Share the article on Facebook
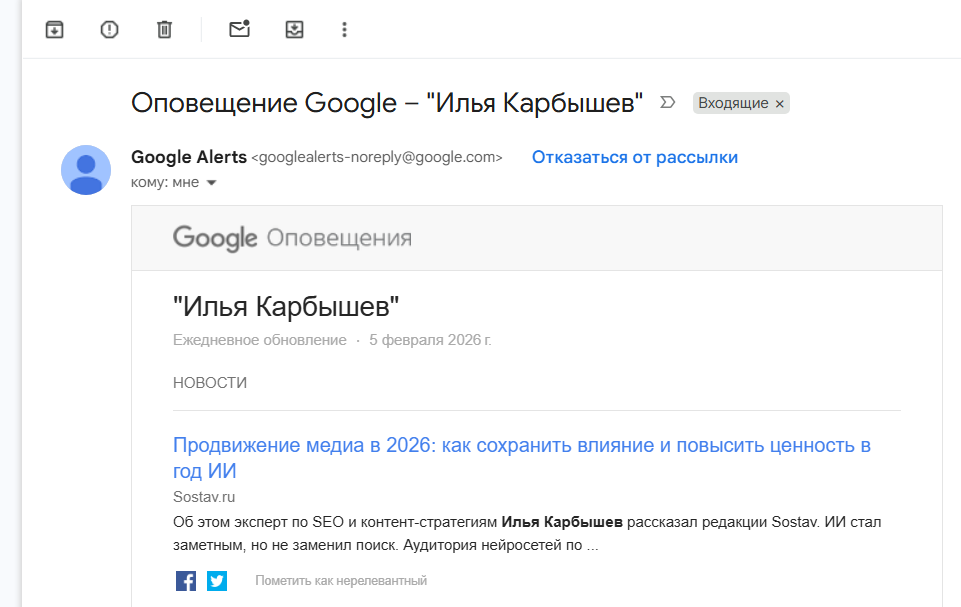961x607 pixels. 186,581
